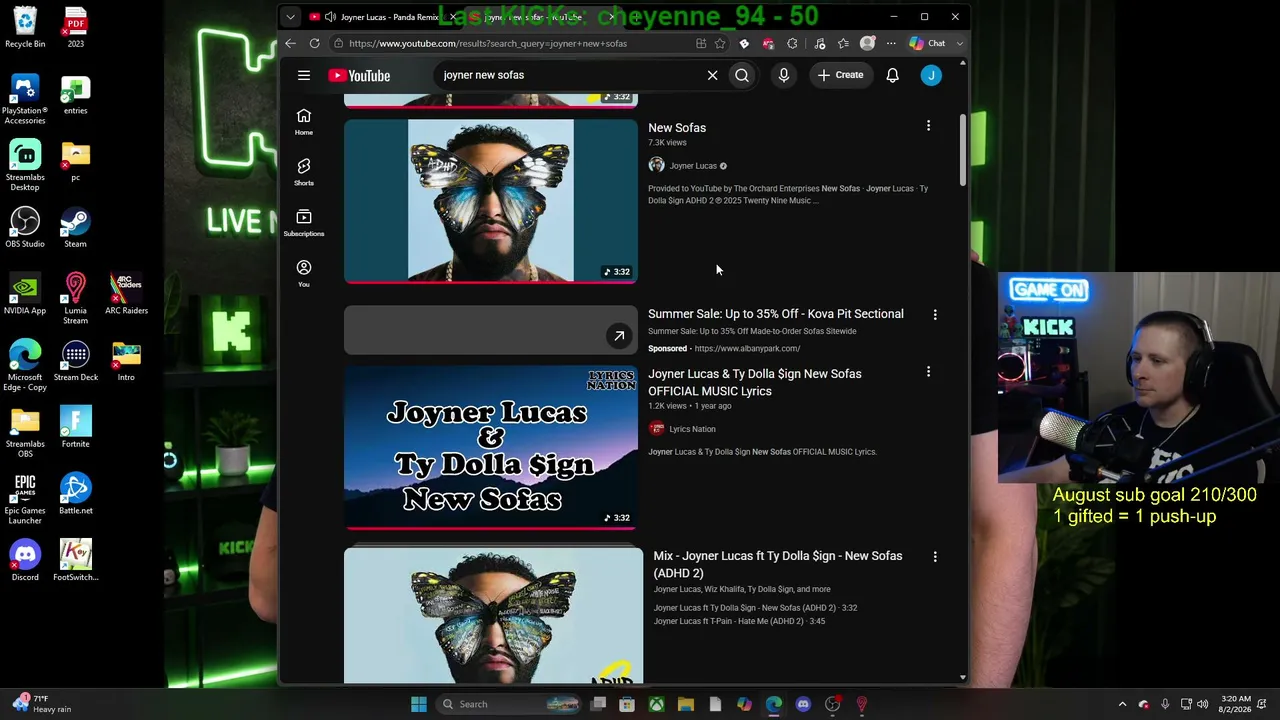
Task: Open the Joyner Lucas channel link
Action: click(693, 166)
